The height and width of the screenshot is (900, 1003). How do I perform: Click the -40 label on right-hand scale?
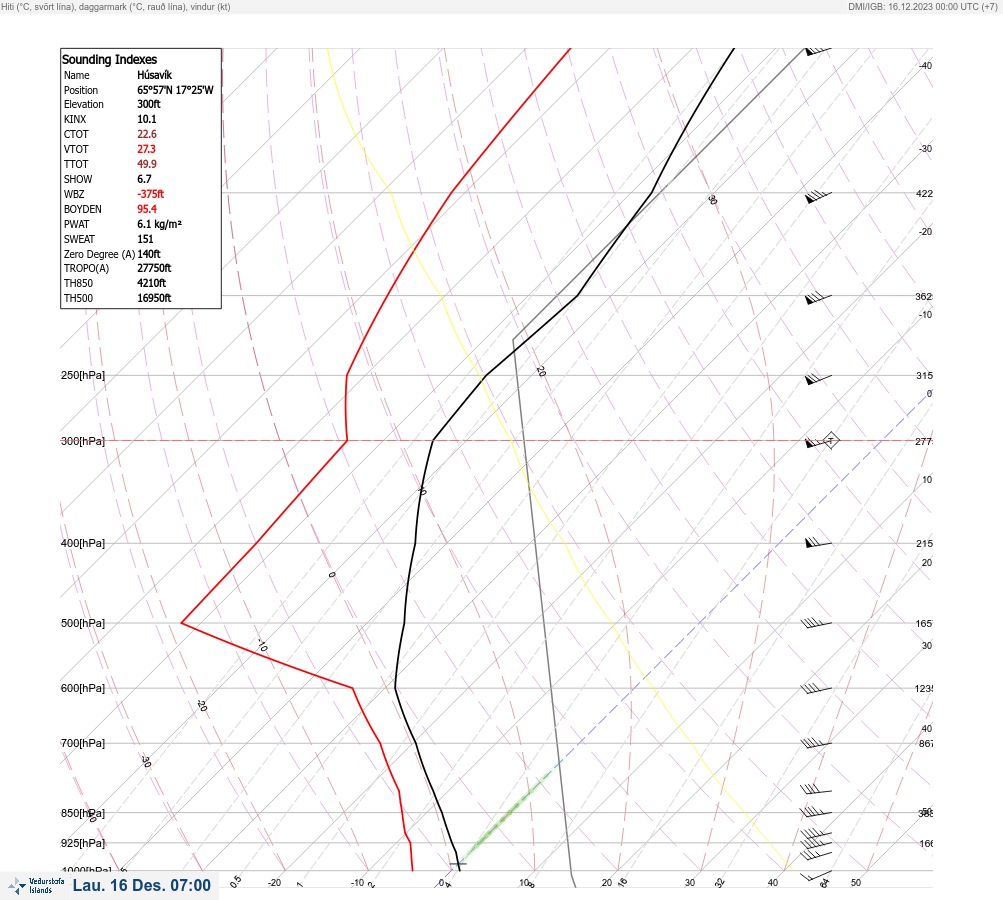[925, 65]
